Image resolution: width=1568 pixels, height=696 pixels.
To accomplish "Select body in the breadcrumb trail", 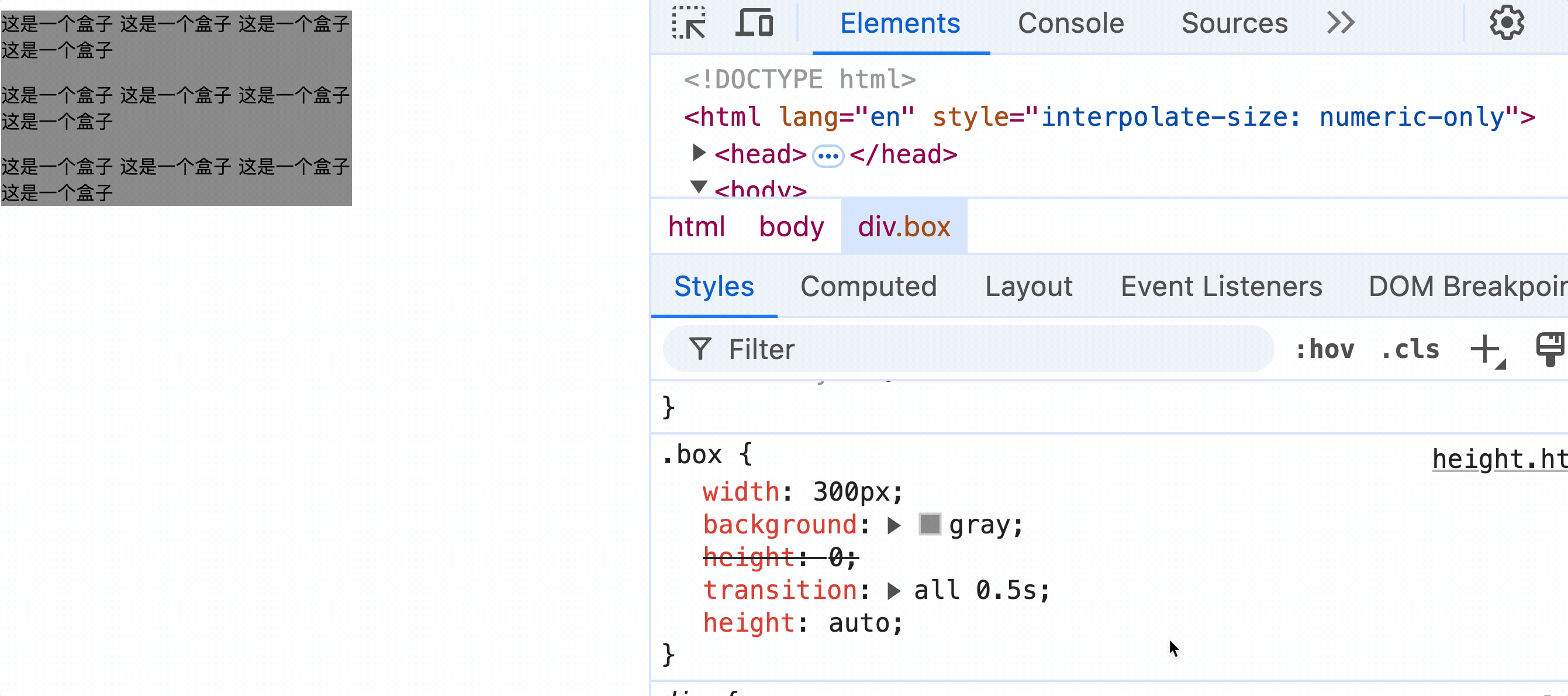I will pos(790,226).
